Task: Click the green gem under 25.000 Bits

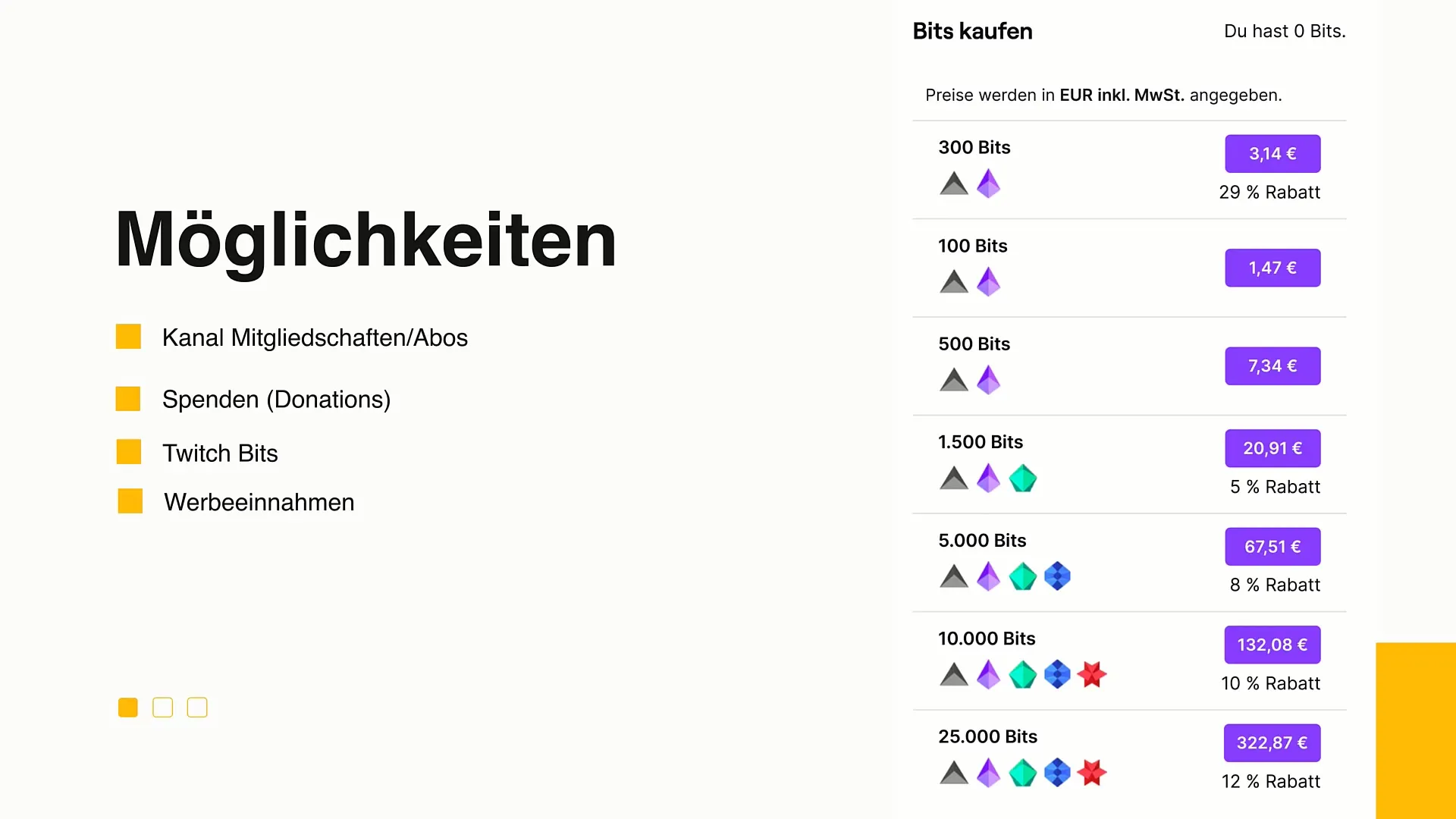Action: click(x=1023, y=773)
